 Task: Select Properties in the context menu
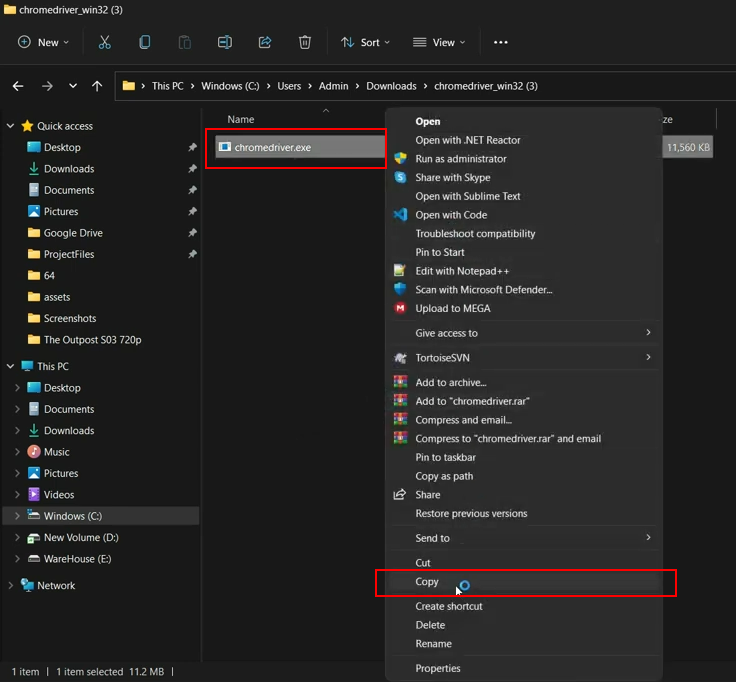coord(438,668)
